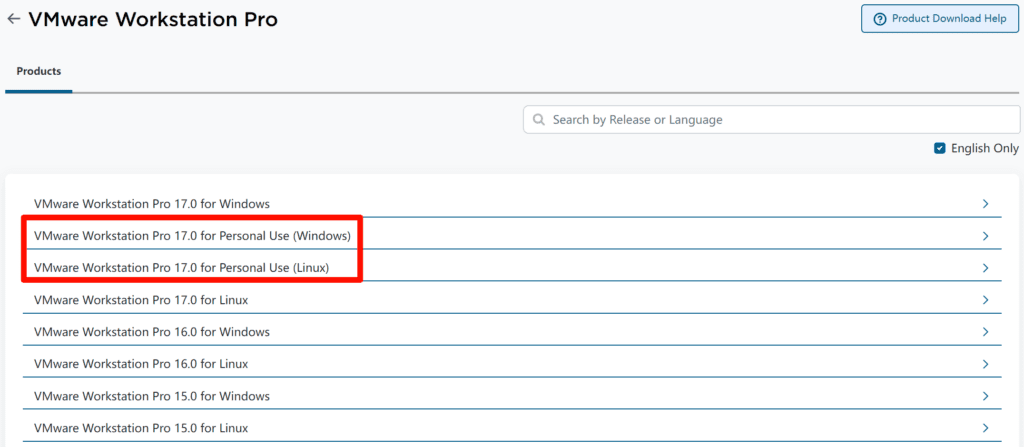
Task: Click the back arrow beside VMware Workstation Pro
Action: [x=13, y=19]
